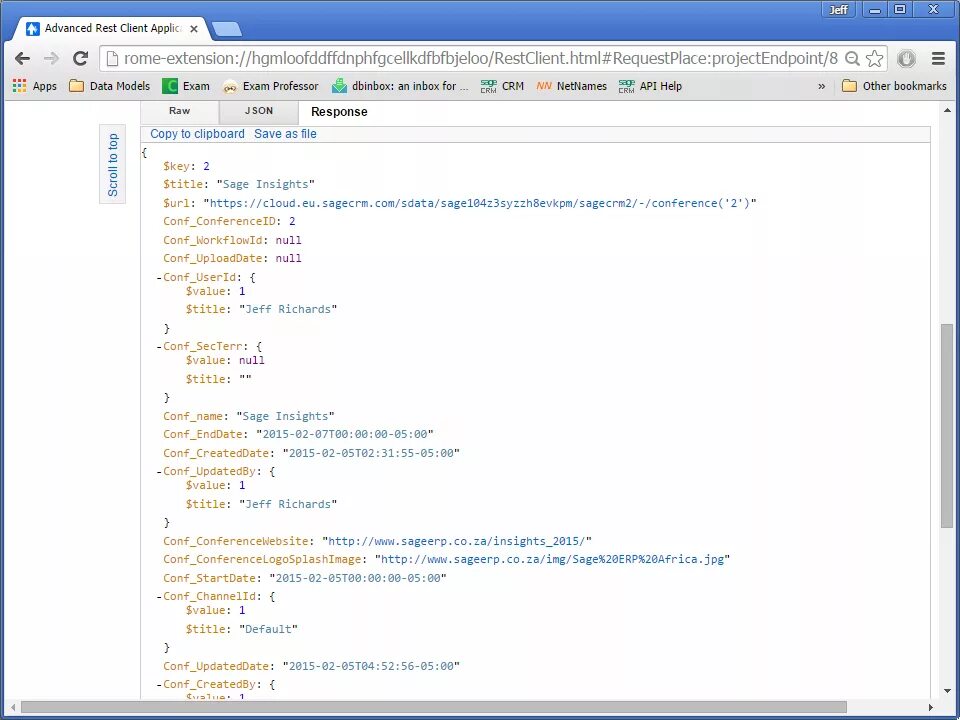Click the Conf_UpdatedDate value

tap(371, 666)
